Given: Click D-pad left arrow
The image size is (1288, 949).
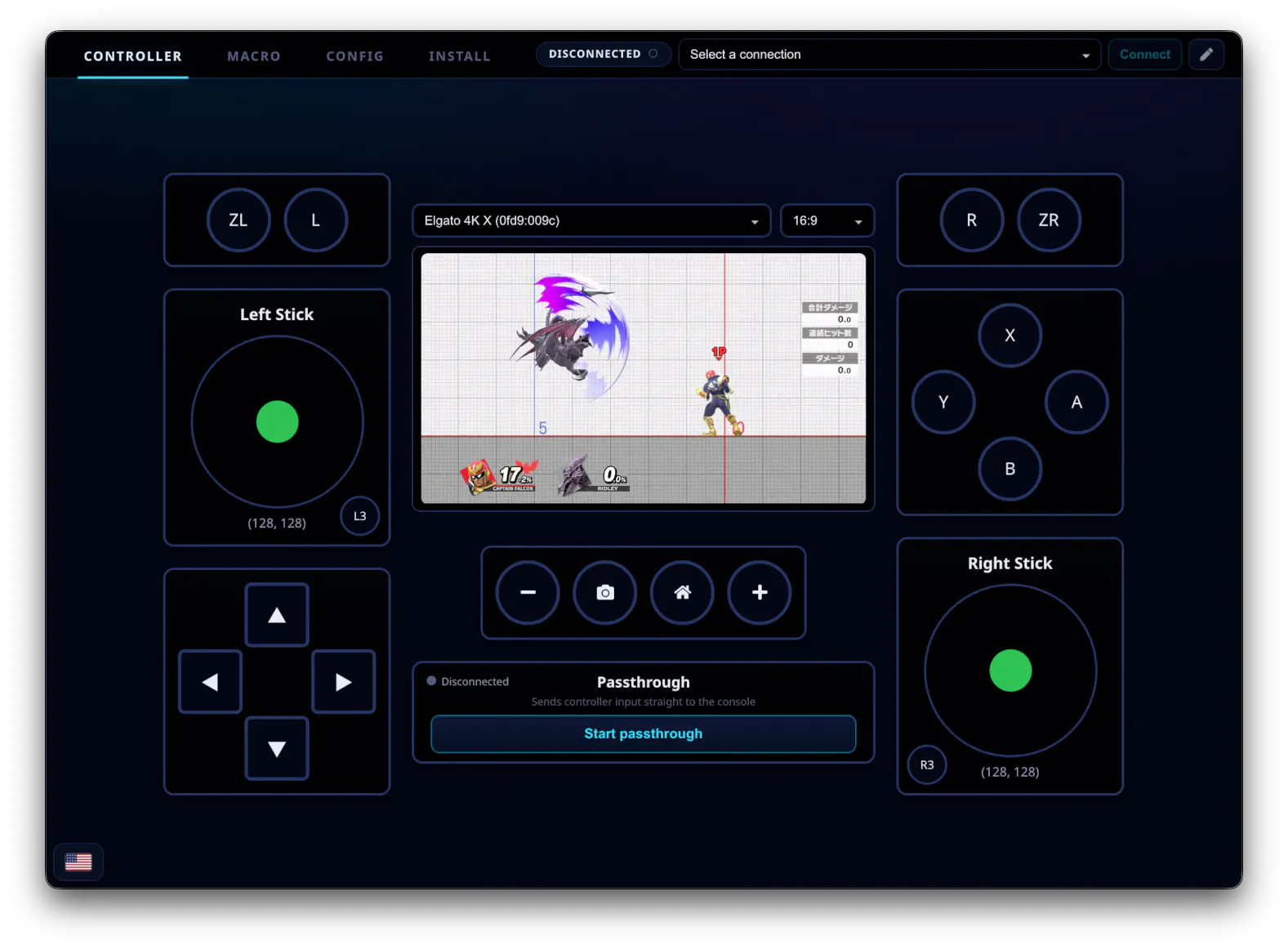Looking at the screenshot, I should pos(211,682).
